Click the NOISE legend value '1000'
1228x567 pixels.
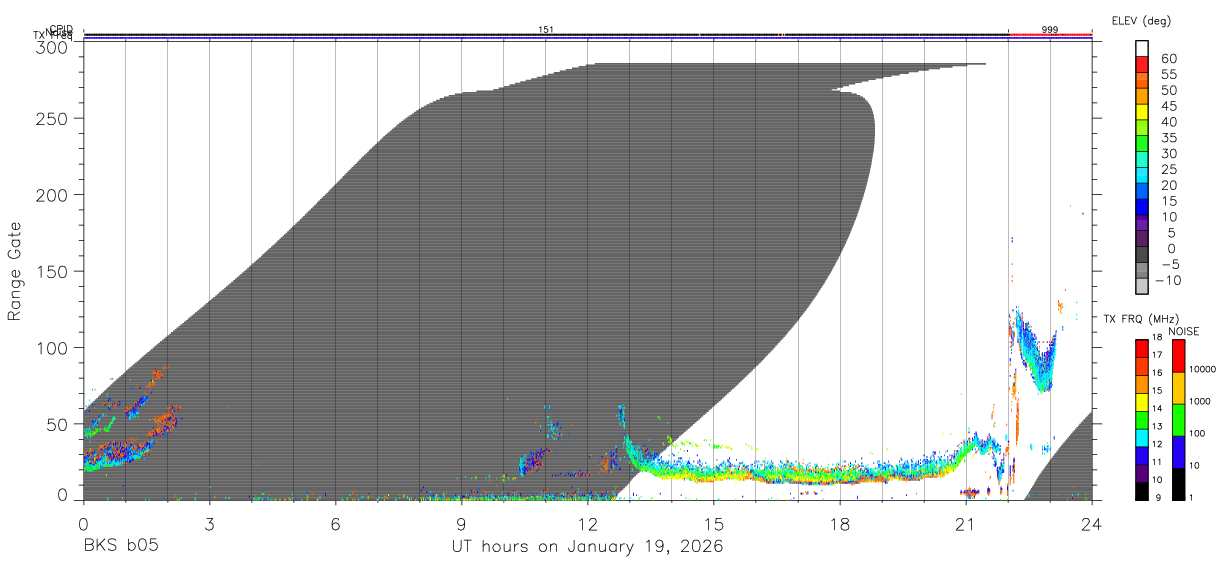coord(1200,403)
